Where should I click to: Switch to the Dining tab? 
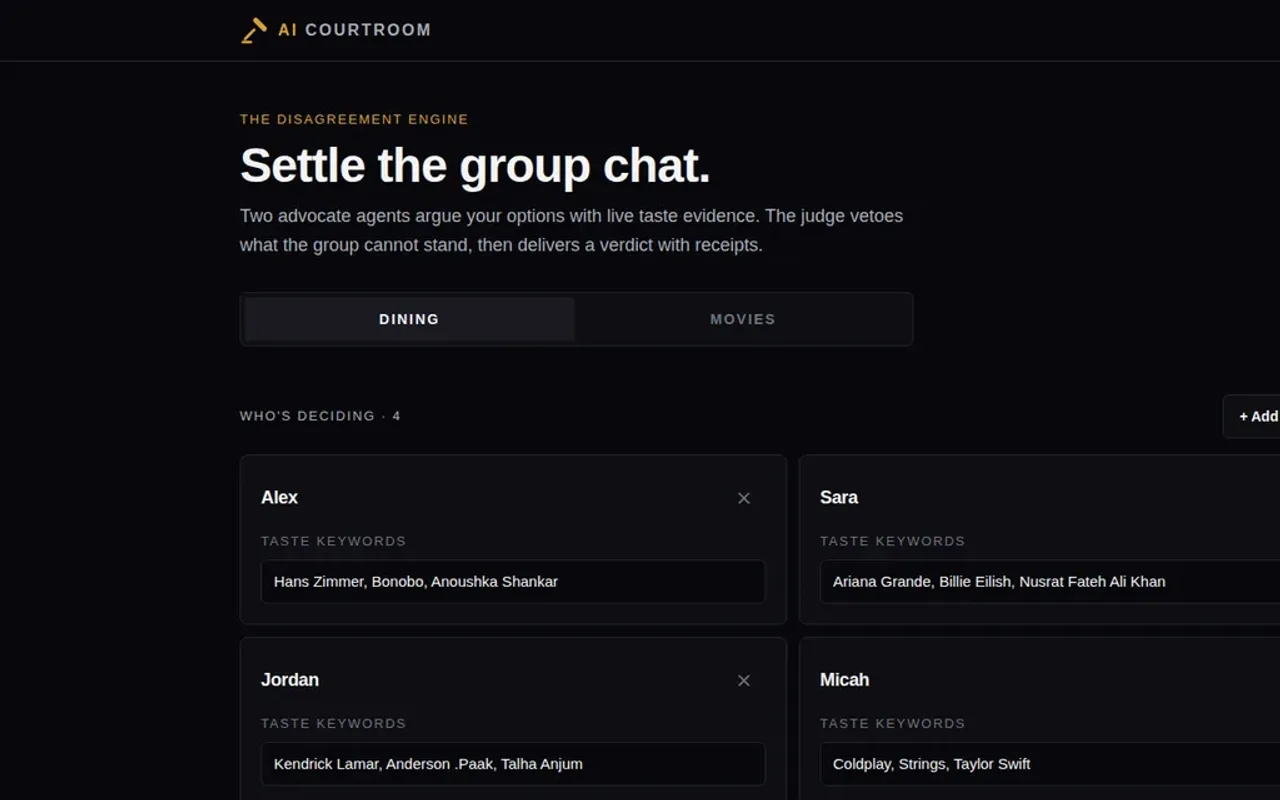(409, 319)
